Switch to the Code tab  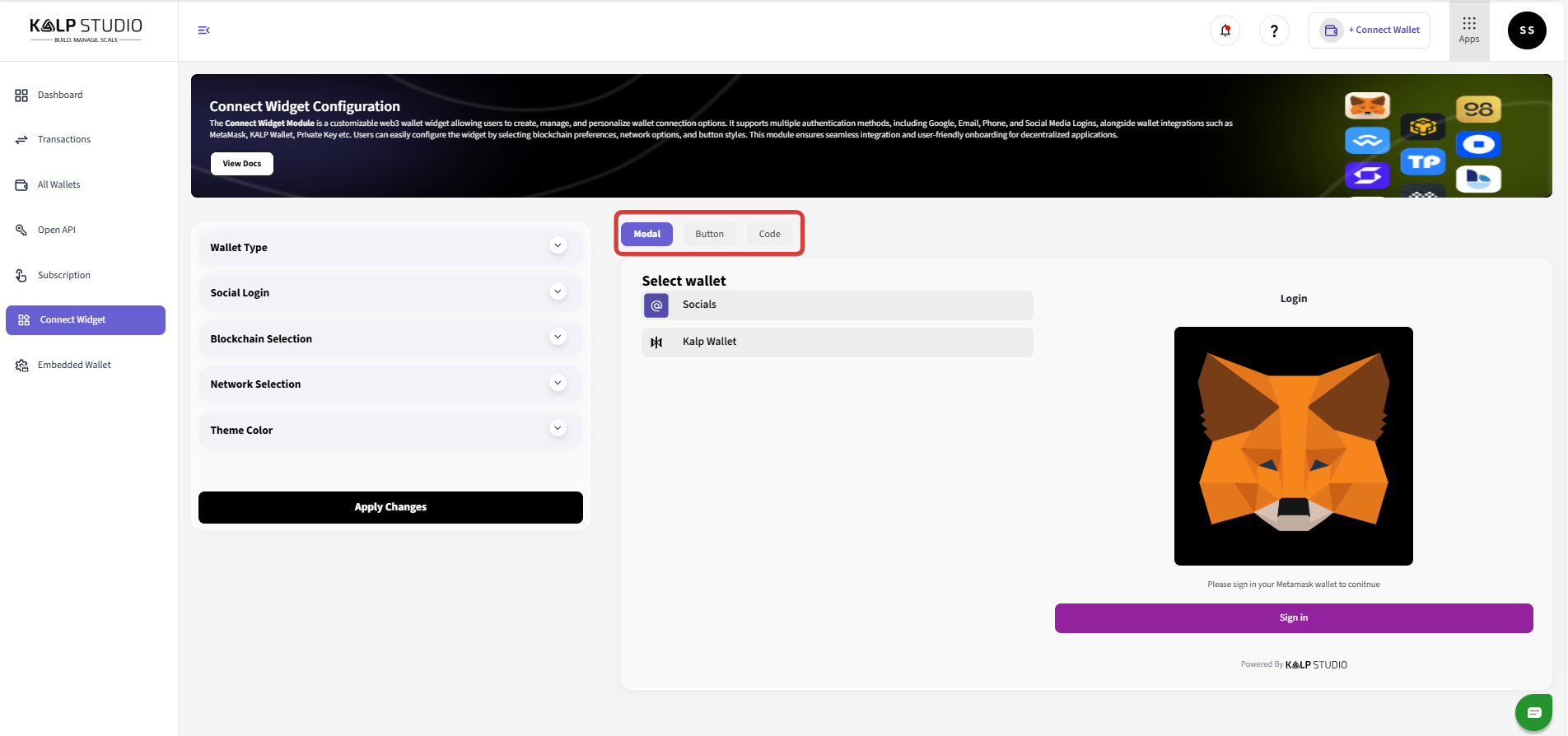(769, 235)
